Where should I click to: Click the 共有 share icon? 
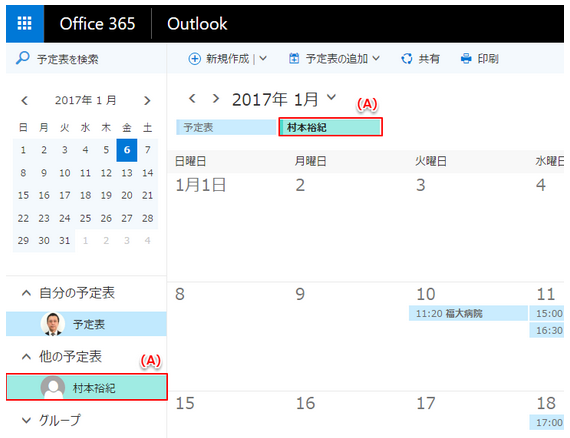[x=407, y=59]
